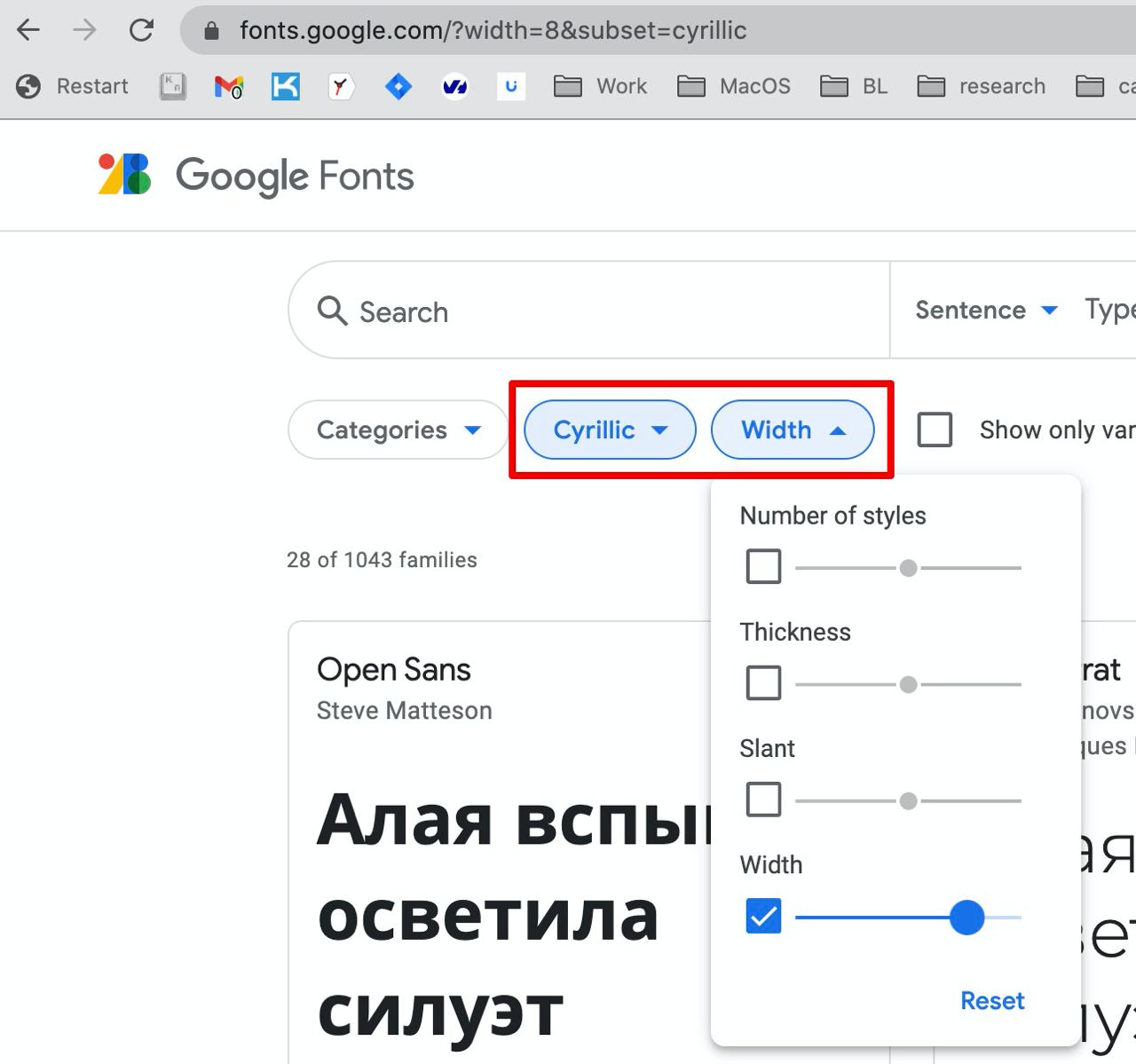The height and width of the screenshot is (1064, 1136).
Task: Uncheck the Width filter checkbox
Action: [x=764, y=916]
